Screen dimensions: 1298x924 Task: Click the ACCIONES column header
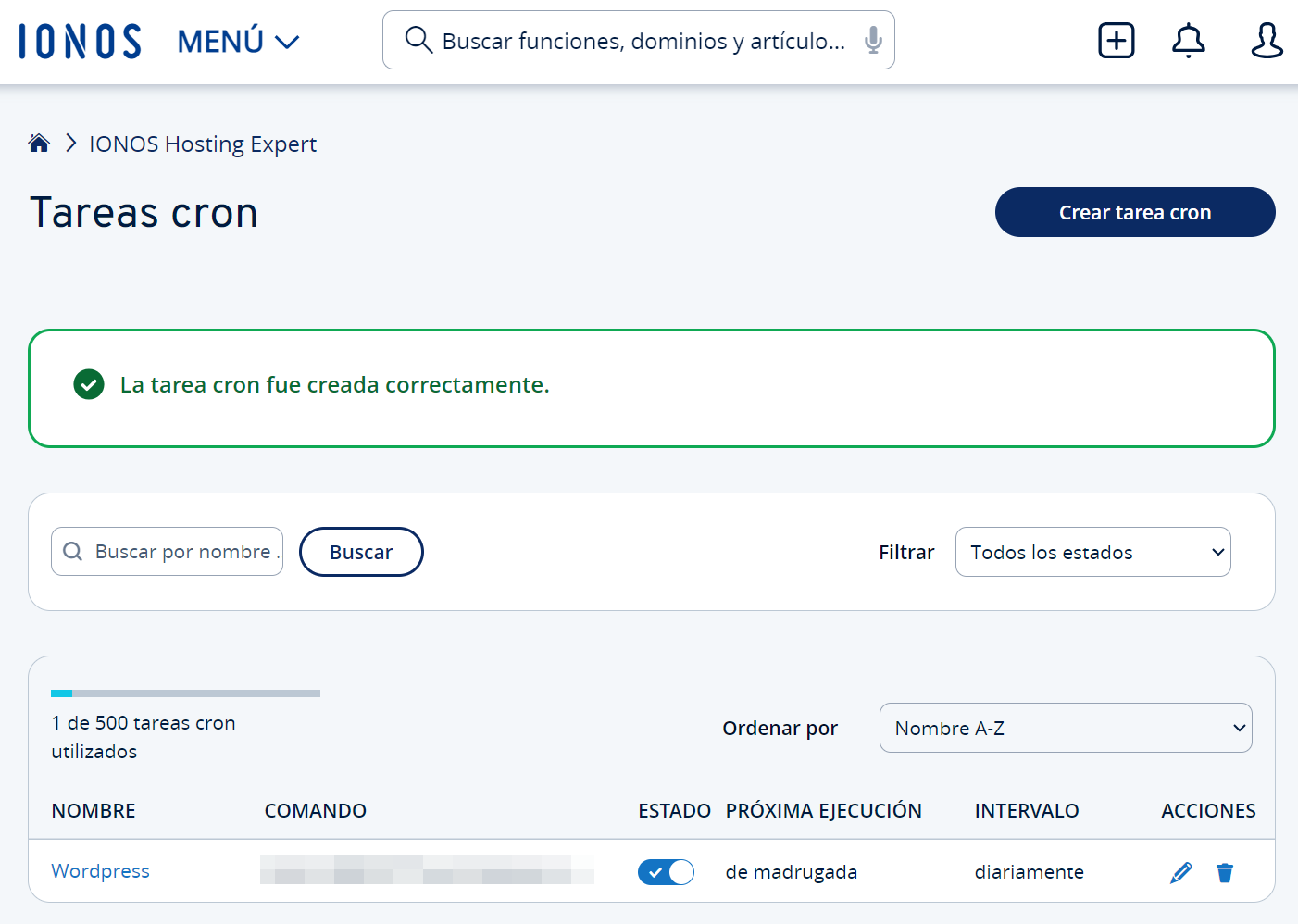tap(1208, 811)
